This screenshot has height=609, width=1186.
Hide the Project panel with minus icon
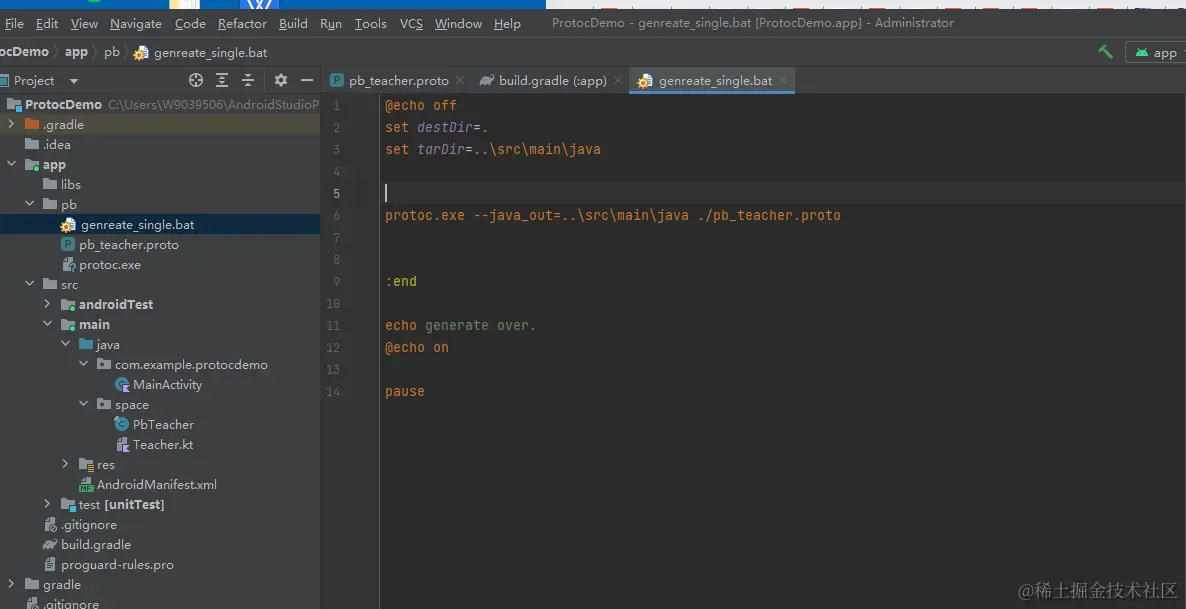[307, 80]
